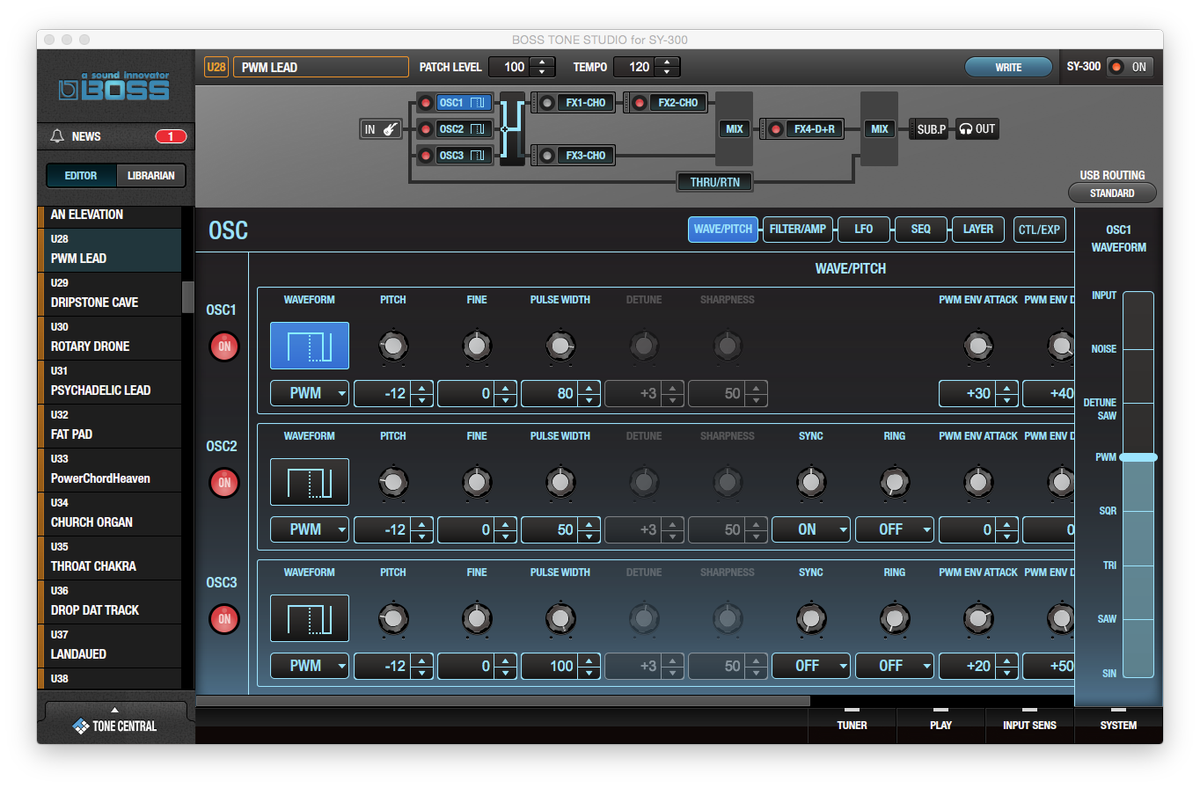Viewport: 1200px width, 788px height.
Task: Select the FX1-CHO effect block
Action: (x=585, y=102)
